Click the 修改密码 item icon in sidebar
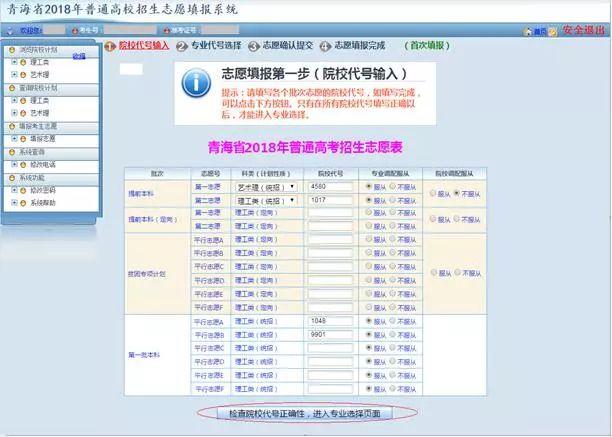The image size is (612, 437). (x=23, y=189)
